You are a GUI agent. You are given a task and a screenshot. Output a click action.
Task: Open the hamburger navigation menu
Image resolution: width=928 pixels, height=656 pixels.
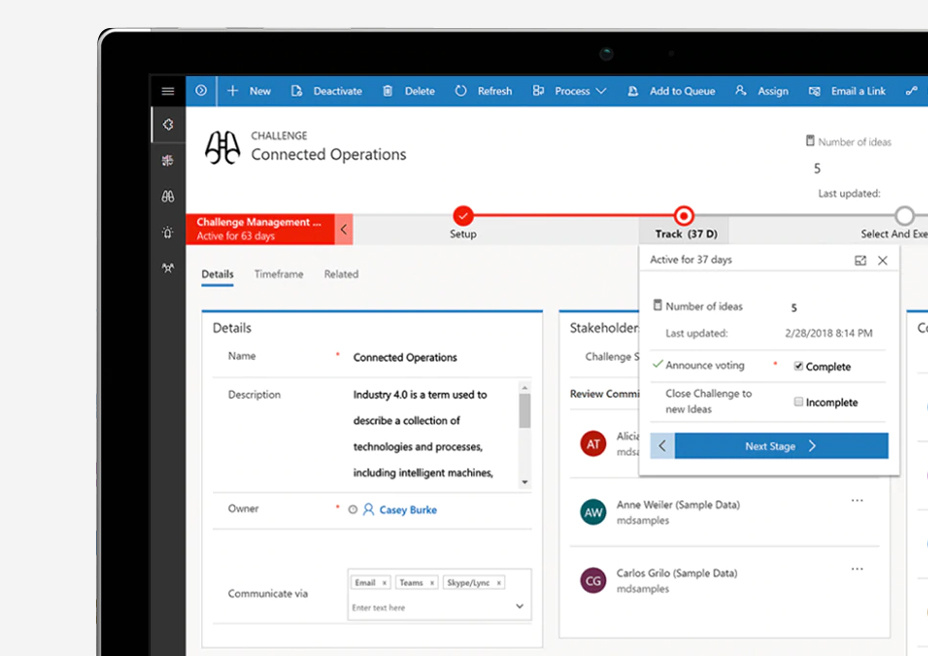tap(168, 91)
